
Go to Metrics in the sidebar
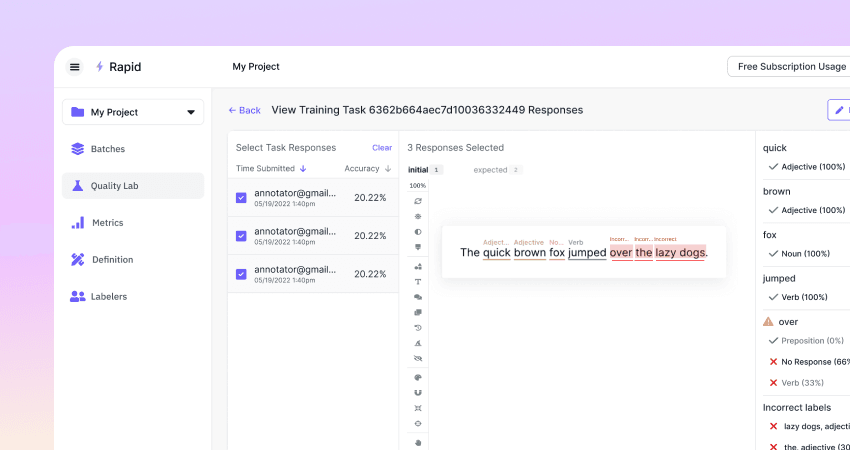107,223
